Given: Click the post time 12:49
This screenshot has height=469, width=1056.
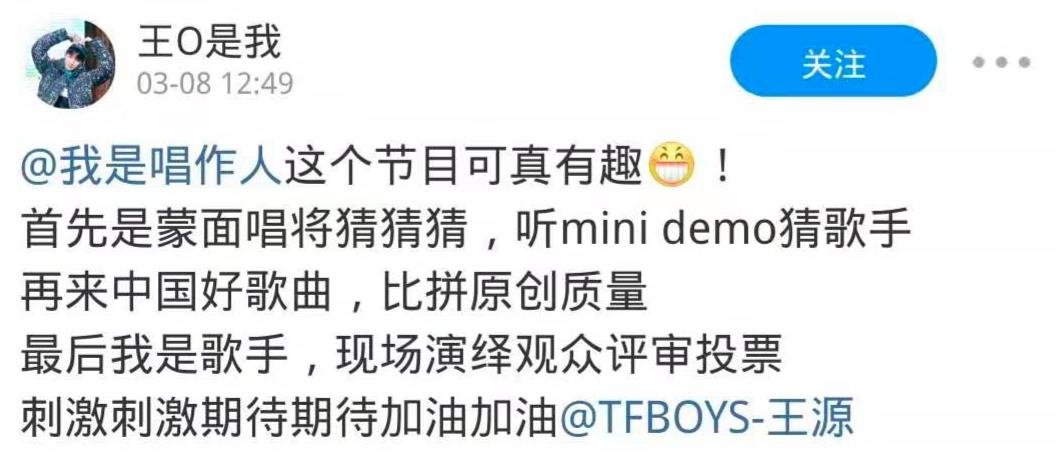Looking at the screenshot, I should tap(256, 84).
